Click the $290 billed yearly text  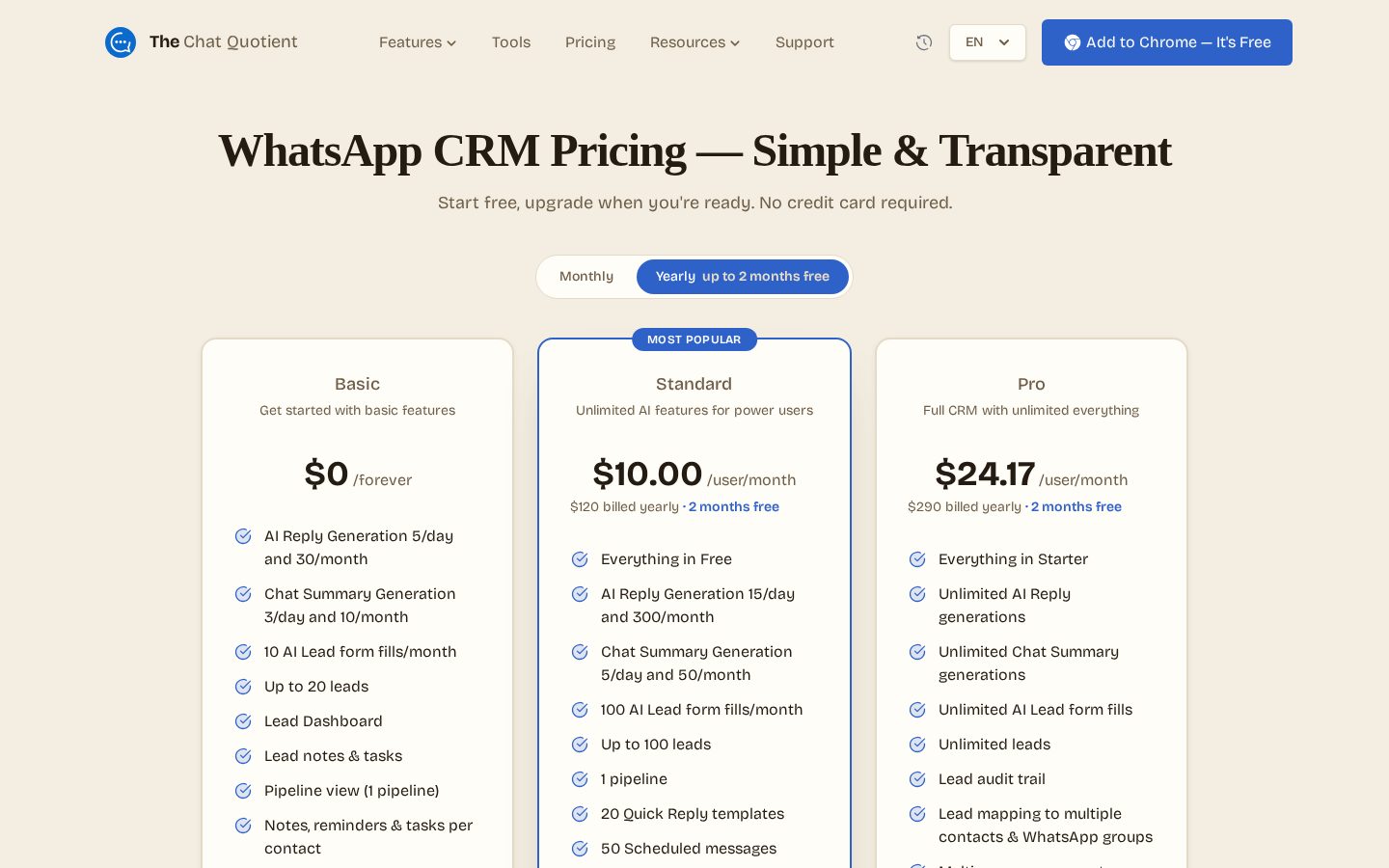click(964, 506)
